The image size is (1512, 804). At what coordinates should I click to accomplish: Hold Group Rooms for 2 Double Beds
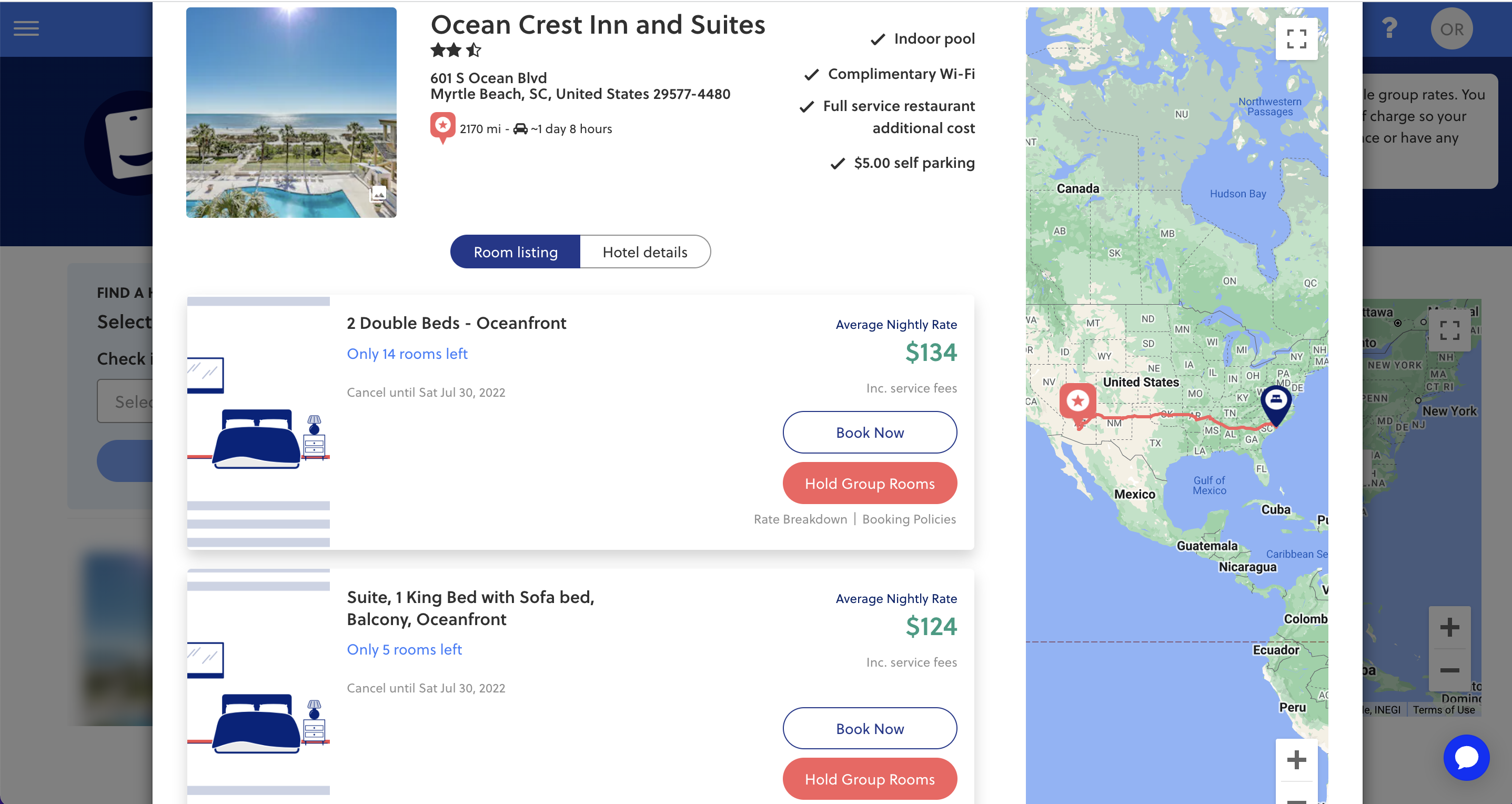(x=869, y=484)
